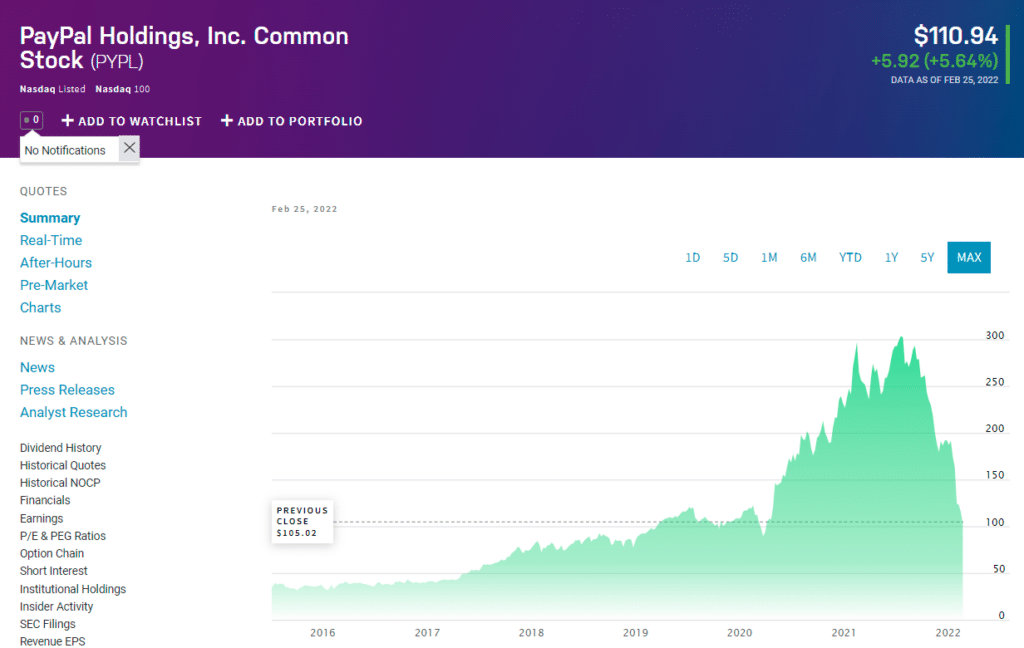The height and width of the screenshot is (648, 1024).
Task: View Press Releases
Action: pyautogui.click(x=67, y=390)
